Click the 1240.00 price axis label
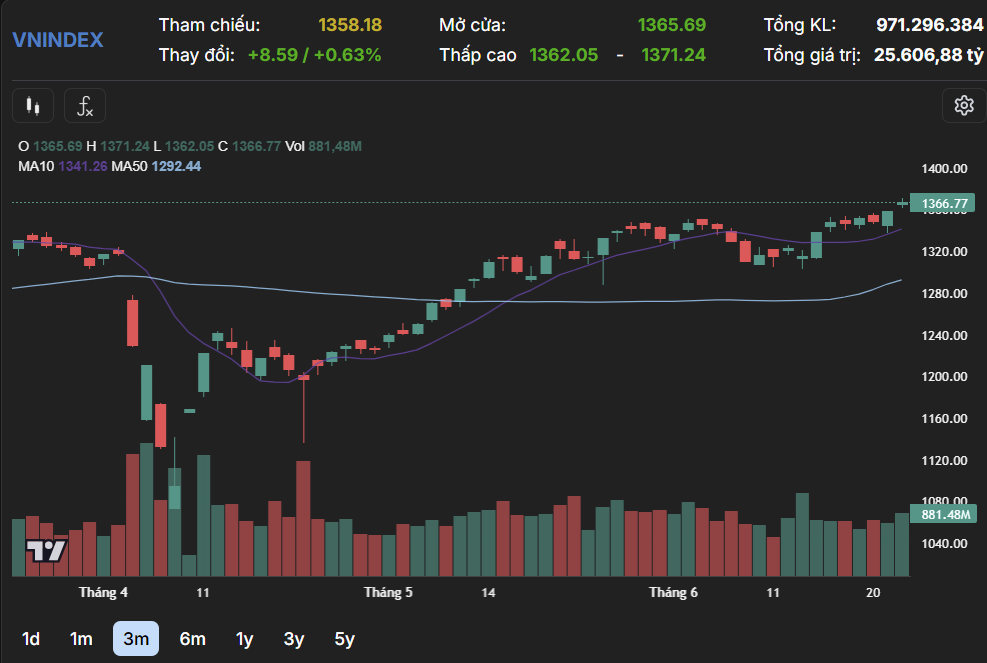Screen dimensions: 987x663 click(944, 335)
